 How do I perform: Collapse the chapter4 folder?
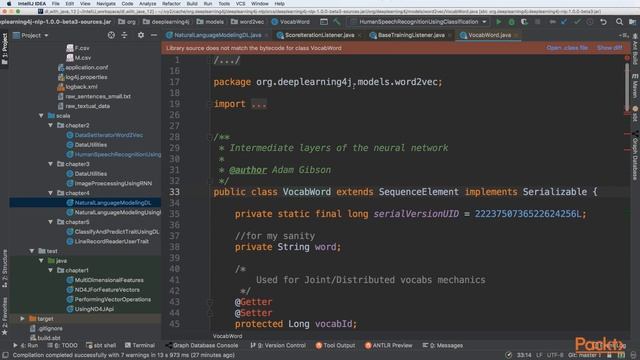51,193
